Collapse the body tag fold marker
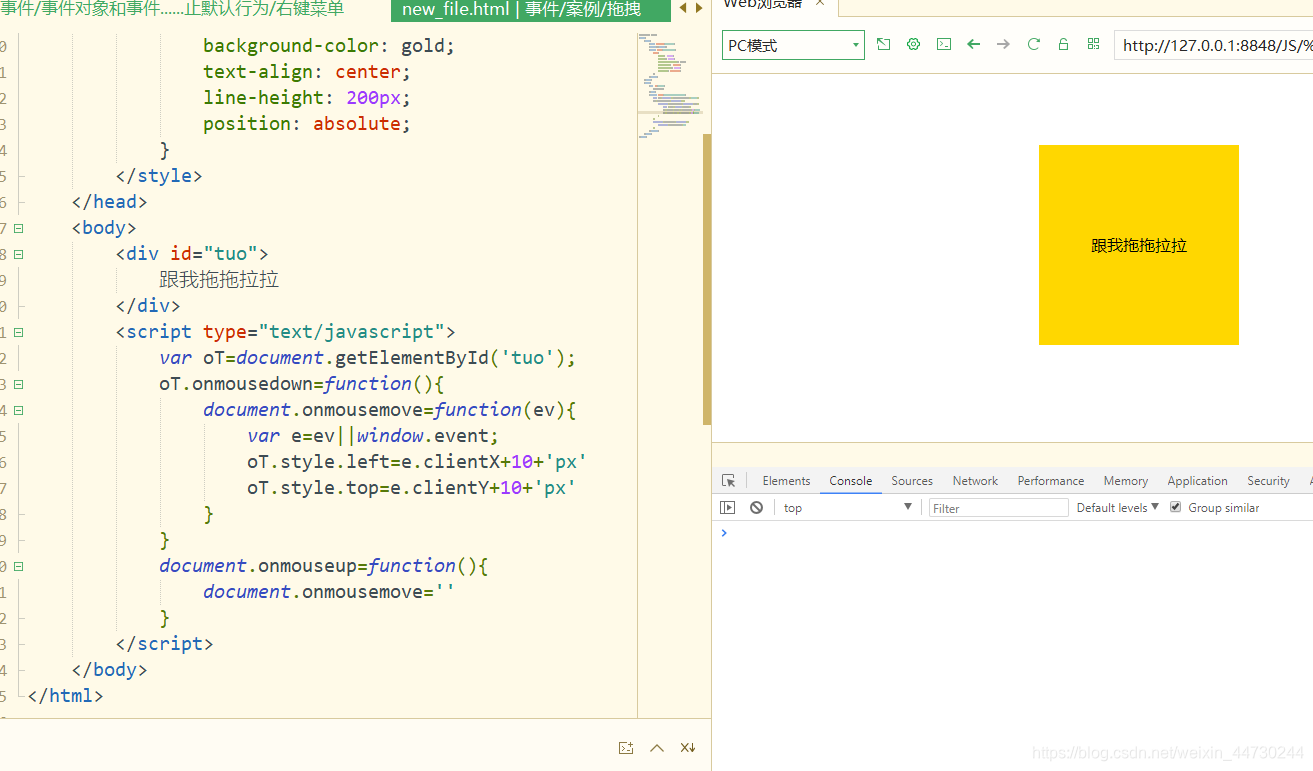The image size is (1313, 771). pos(18,228)
